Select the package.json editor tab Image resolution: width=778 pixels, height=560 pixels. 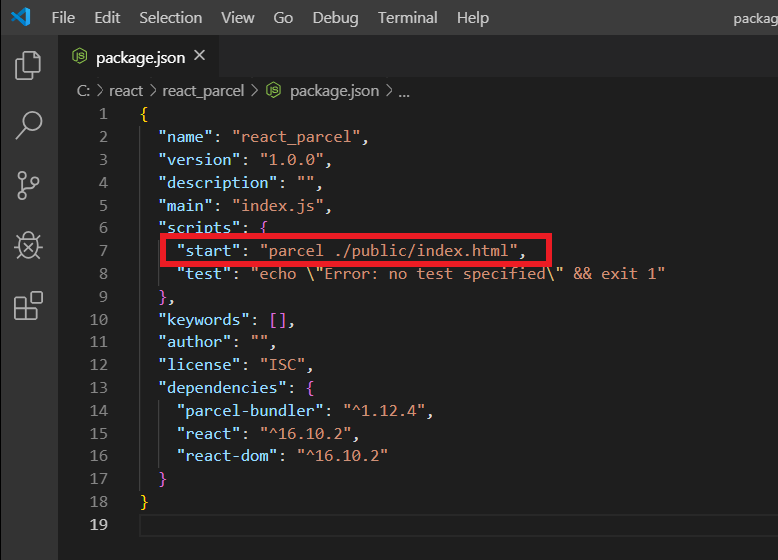(x=140, y=57)
